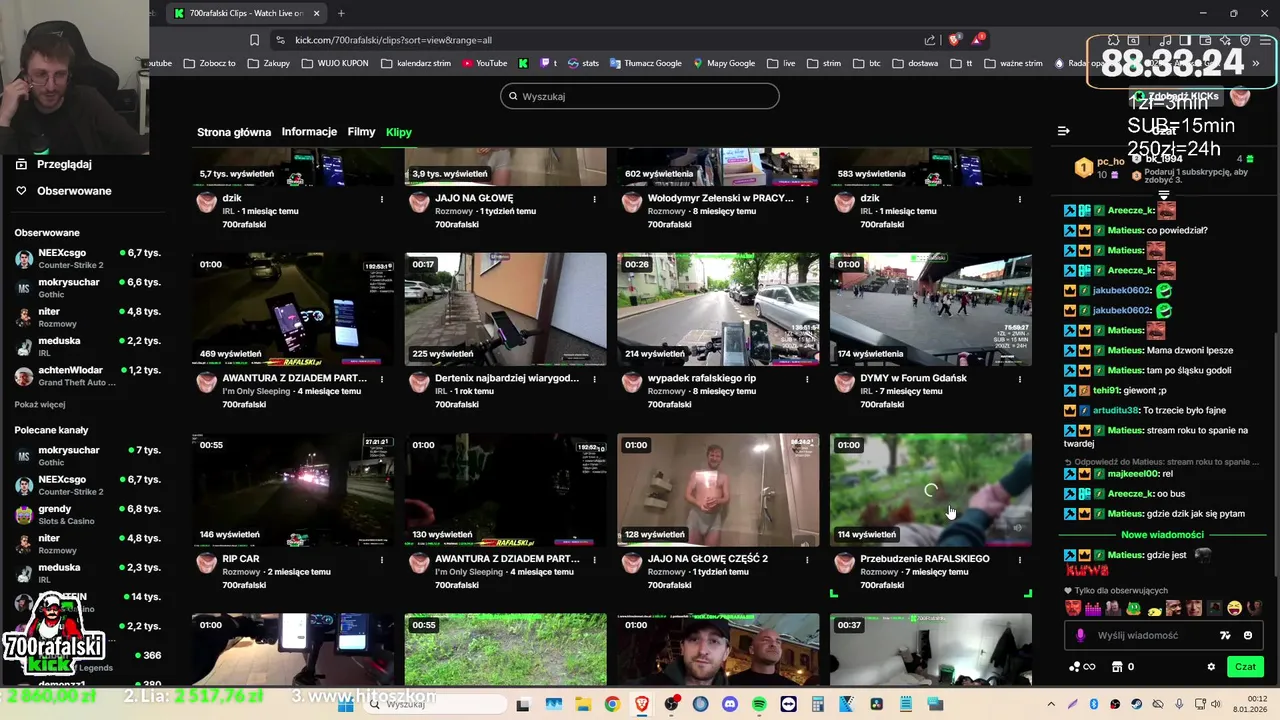1280x720 pixels.
Task: Open options menu for the Wołodymyr Zełenski clip
Action: (807, 199)
